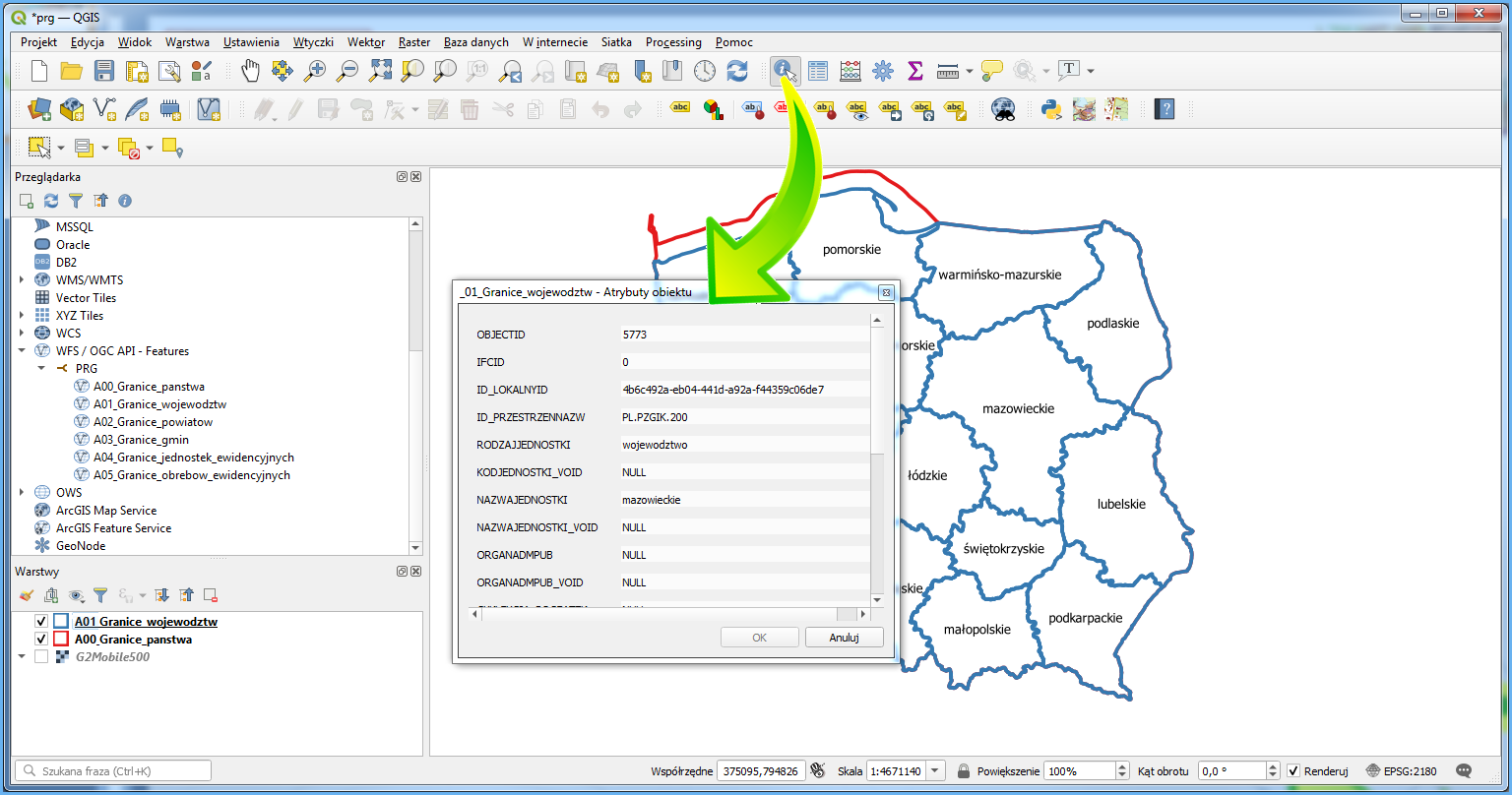Screen dimensions: 1512x795
Task: Collapse the PRG connection node
Action: click(x=40, y=369)
